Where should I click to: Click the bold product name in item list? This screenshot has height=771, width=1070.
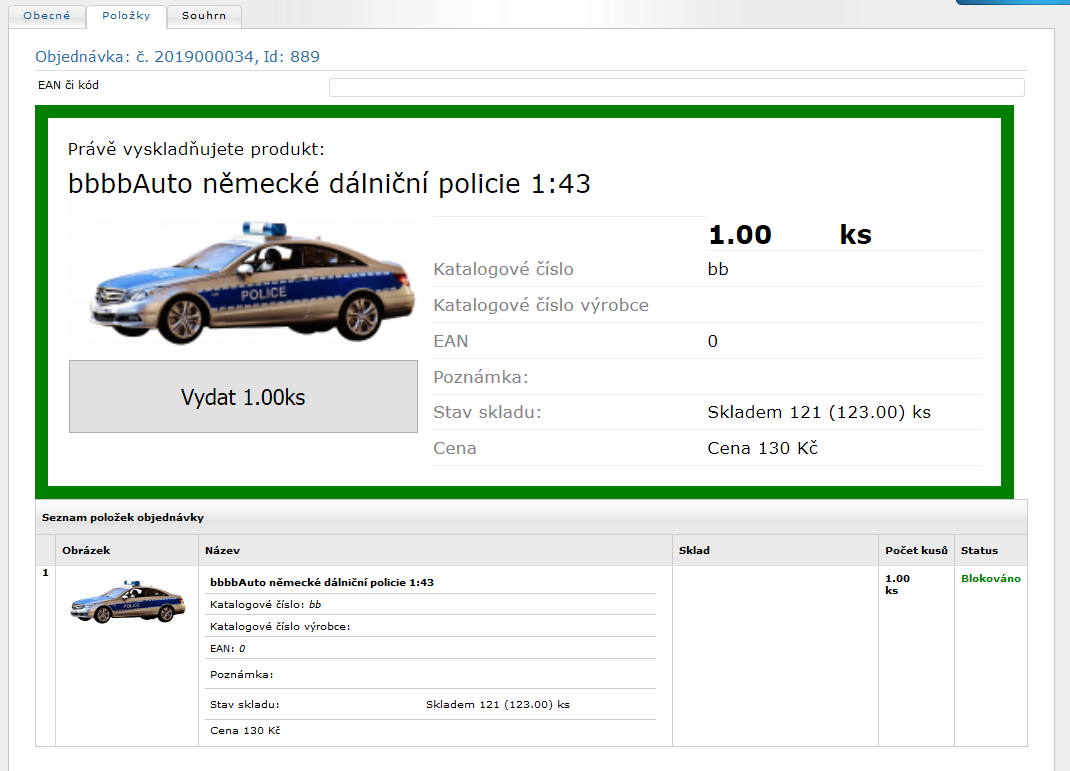tap(322, 583)
